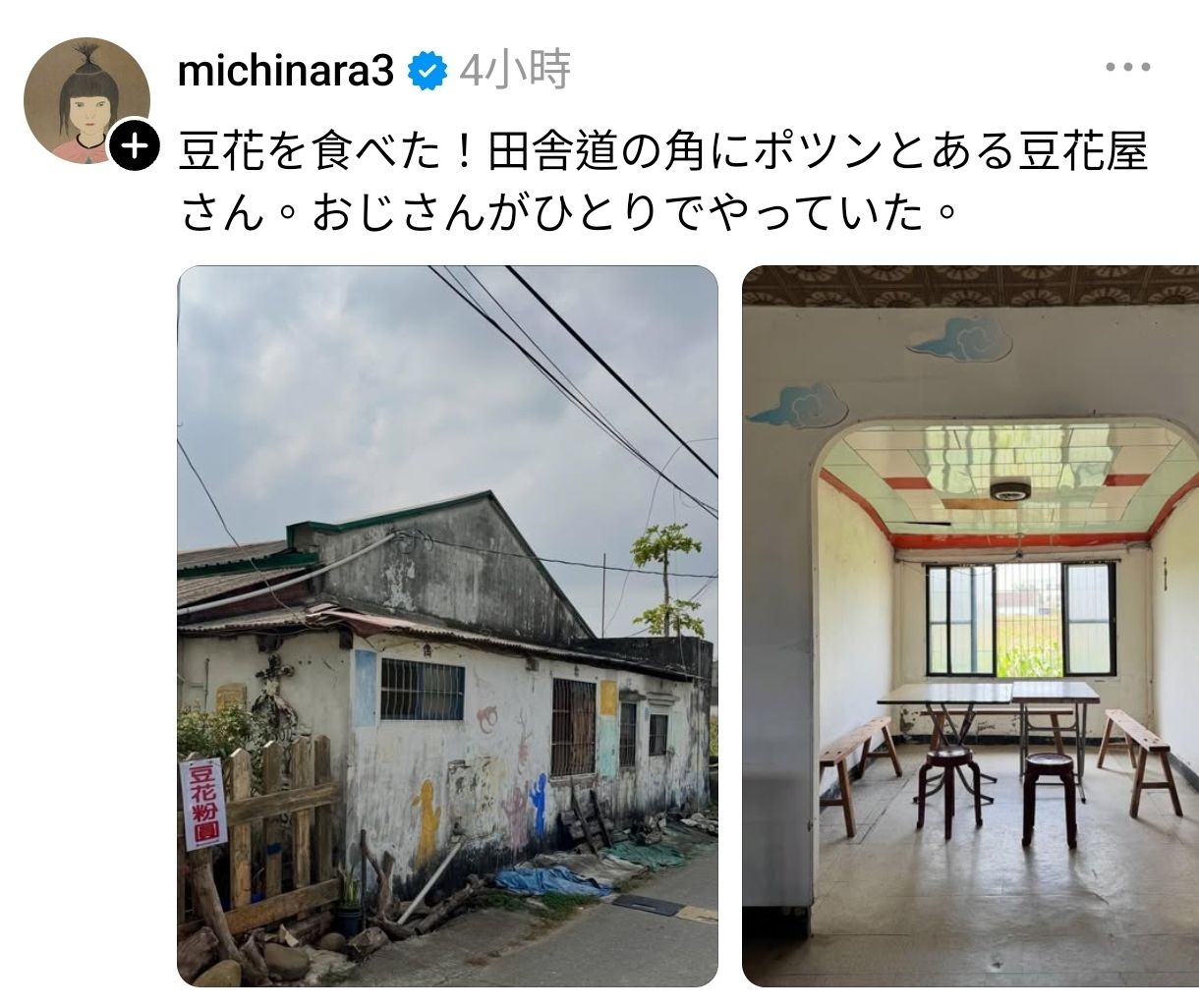Tap the window in the interior photo
The width and height of the screenshot is (1199, 1008).
[x=1020, y=619]
